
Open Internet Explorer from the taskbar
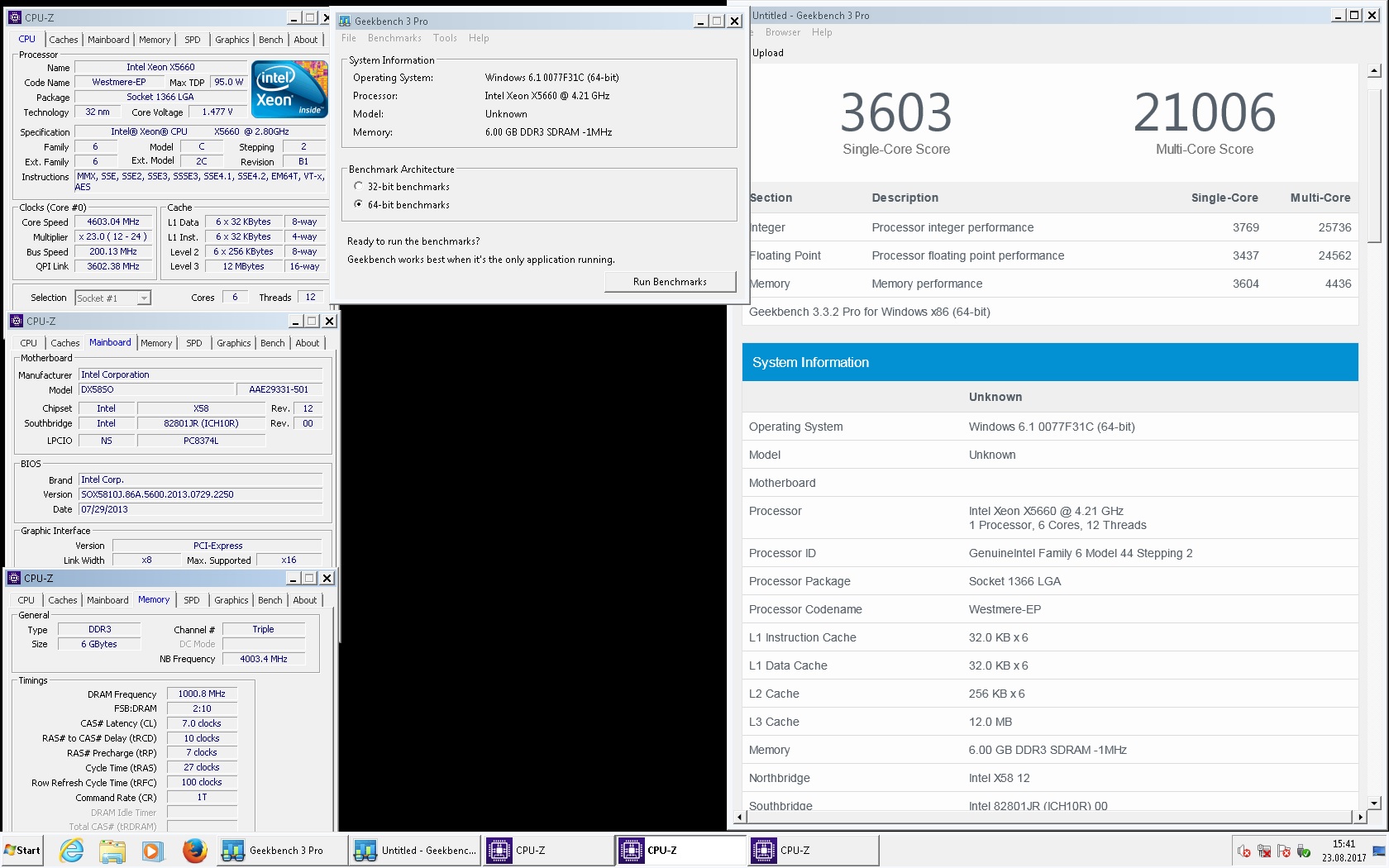pyautogui.click(x=72, y=850)
